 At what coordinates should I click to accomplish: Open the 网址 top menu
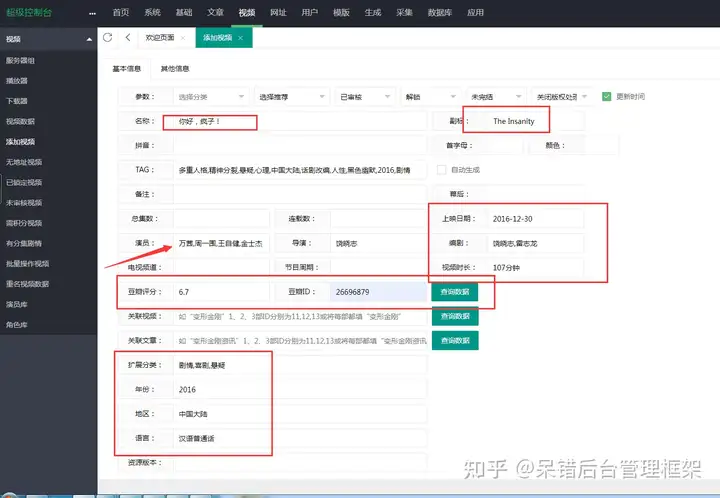(x=278, y=12)
